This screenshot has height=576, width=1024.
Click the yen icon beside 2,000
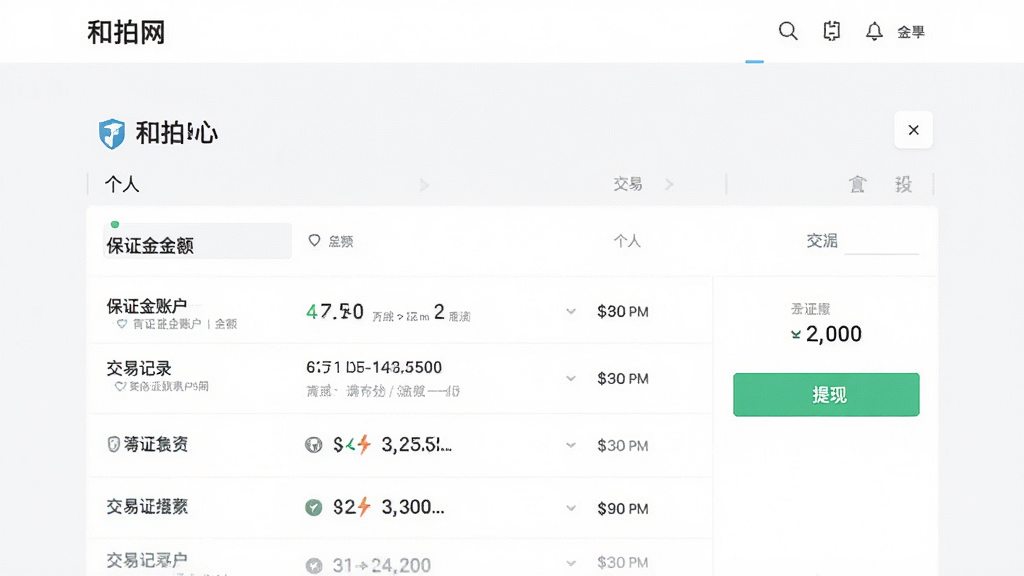coord(795,335)
